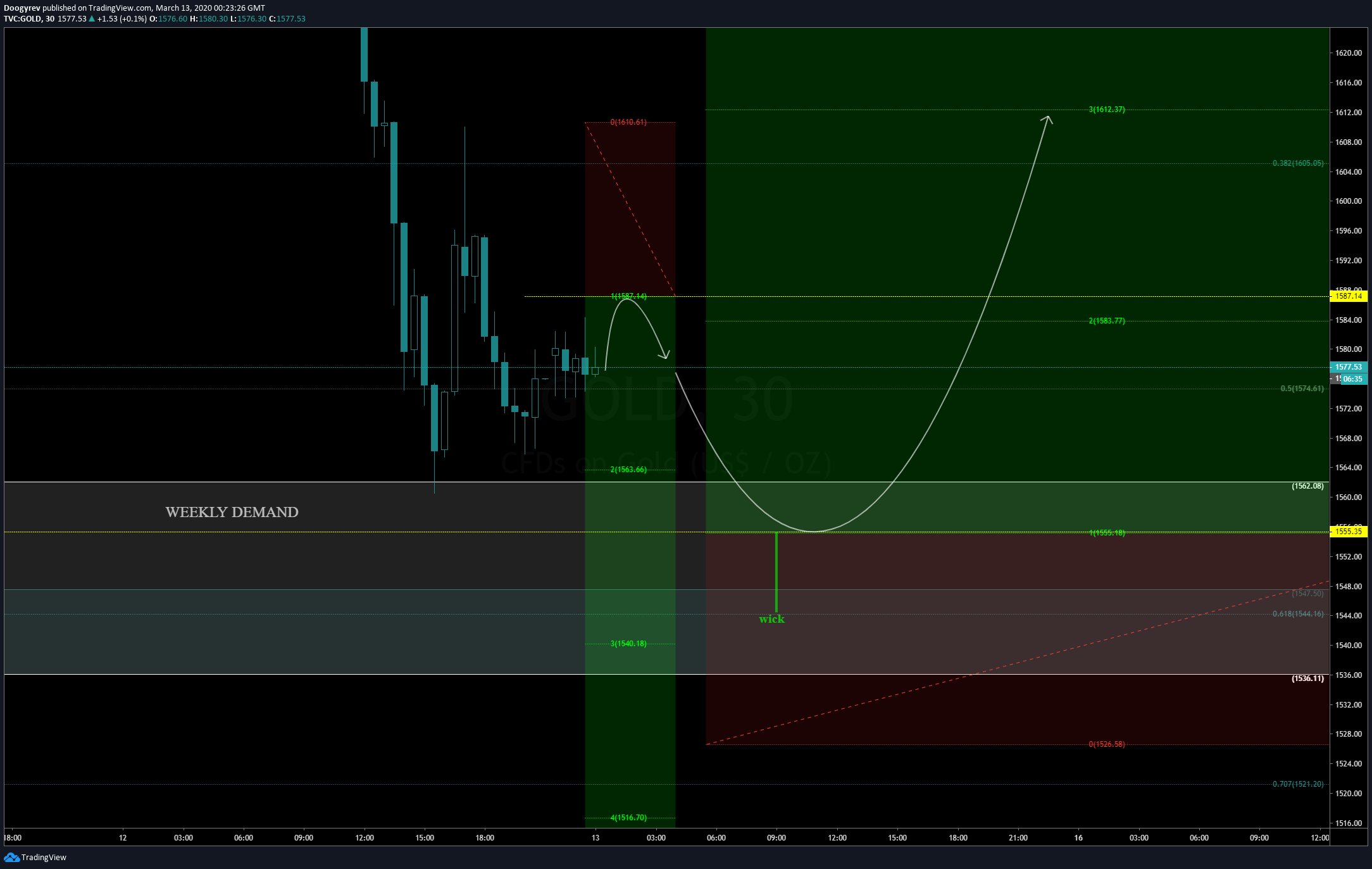Click the red 0(1526.58) stop label
This screenshot has width=1372, height=869.
(x=1107, y=744)
